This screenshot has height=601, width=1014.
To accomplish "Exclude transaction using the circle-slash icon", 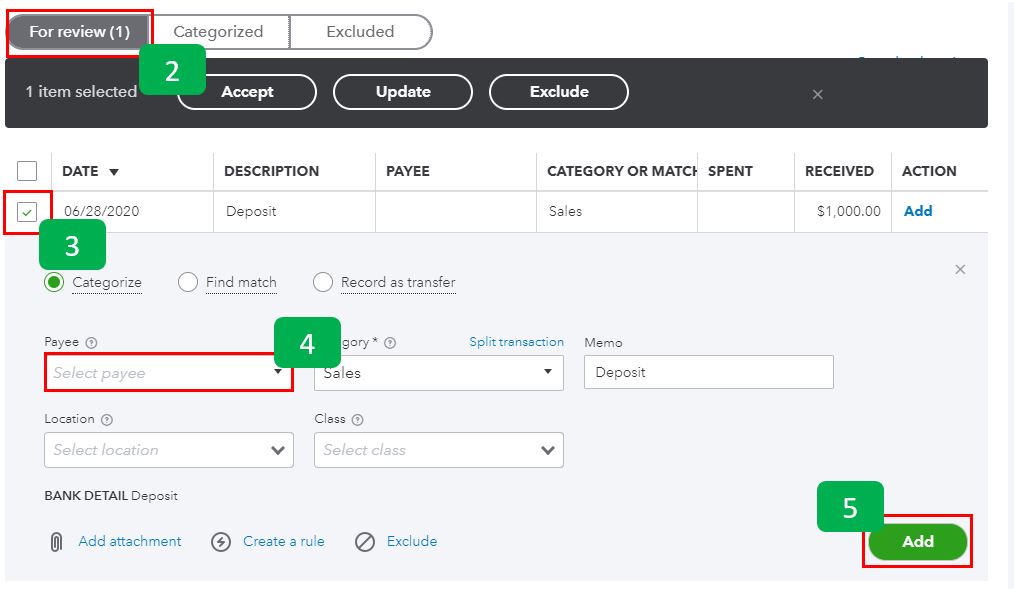I will click(365, 541).
